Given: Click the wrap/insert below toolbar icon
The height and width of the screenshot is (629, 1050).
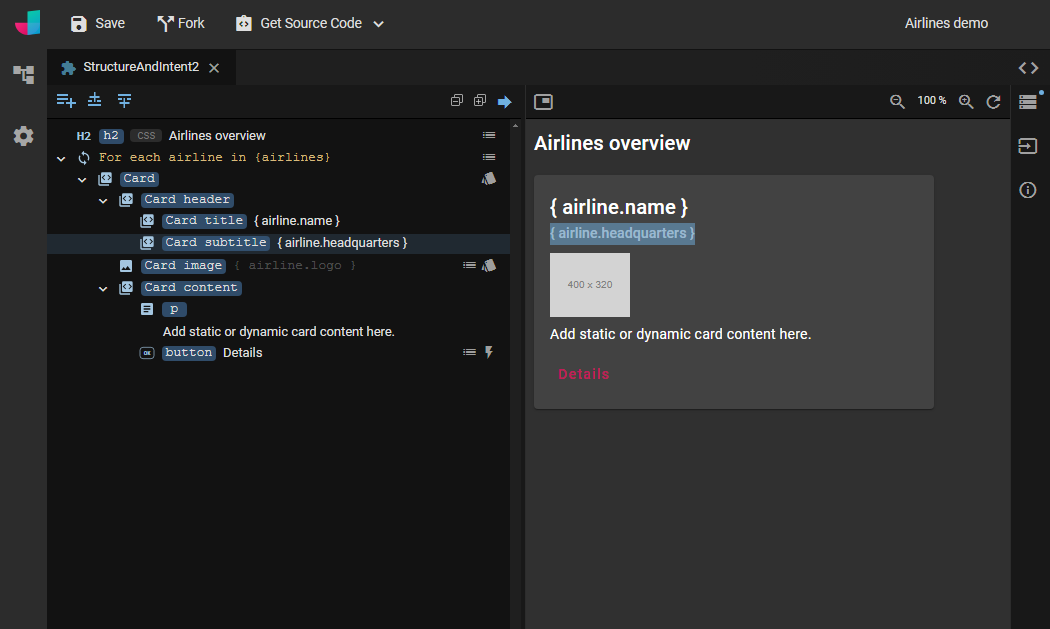Looking at the screenshot, I should [x=124, y=100].
